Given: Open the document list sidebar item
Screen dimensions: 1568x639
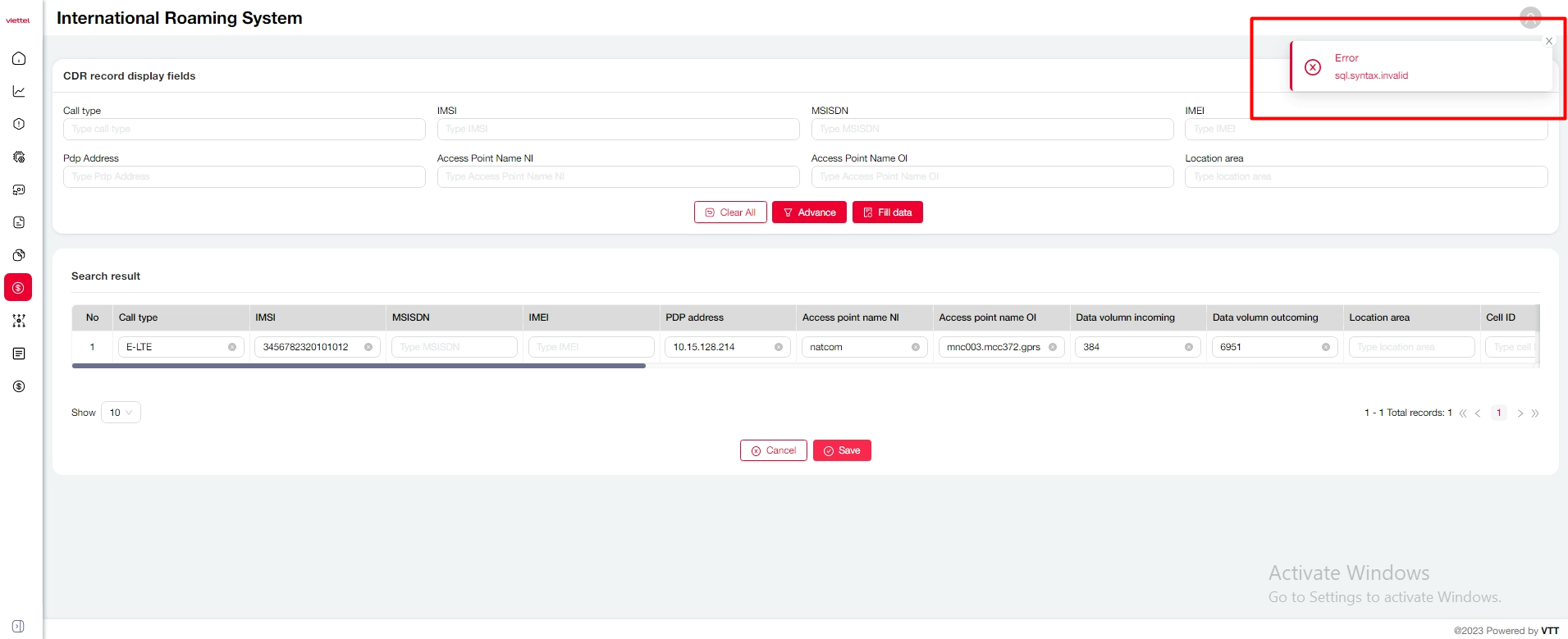Looking at the screenshot, I should tap(19, 354).
